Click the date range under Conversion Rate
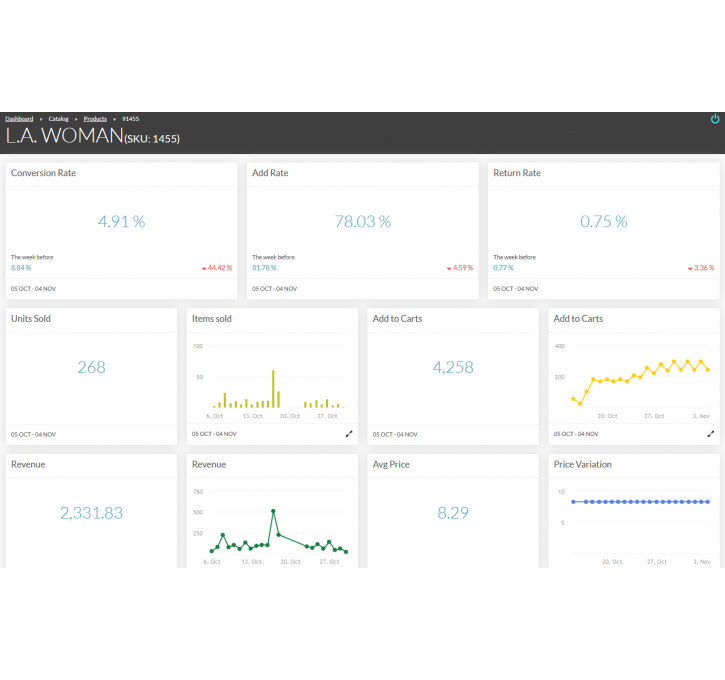Screen dimensions: 725x680 coord(33,288)
